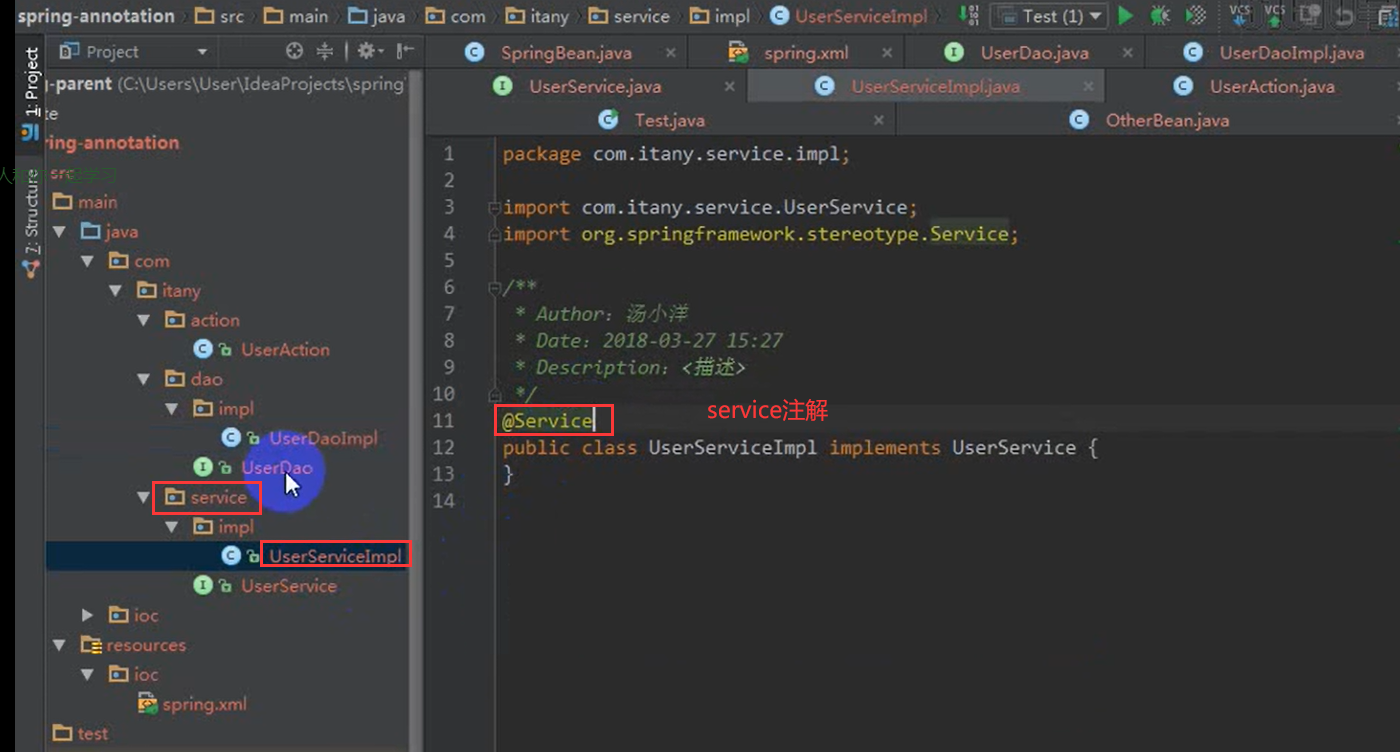This screenshot has width=1400, height=752.
Task: Collapse the dao package
Action: point(144,379)
